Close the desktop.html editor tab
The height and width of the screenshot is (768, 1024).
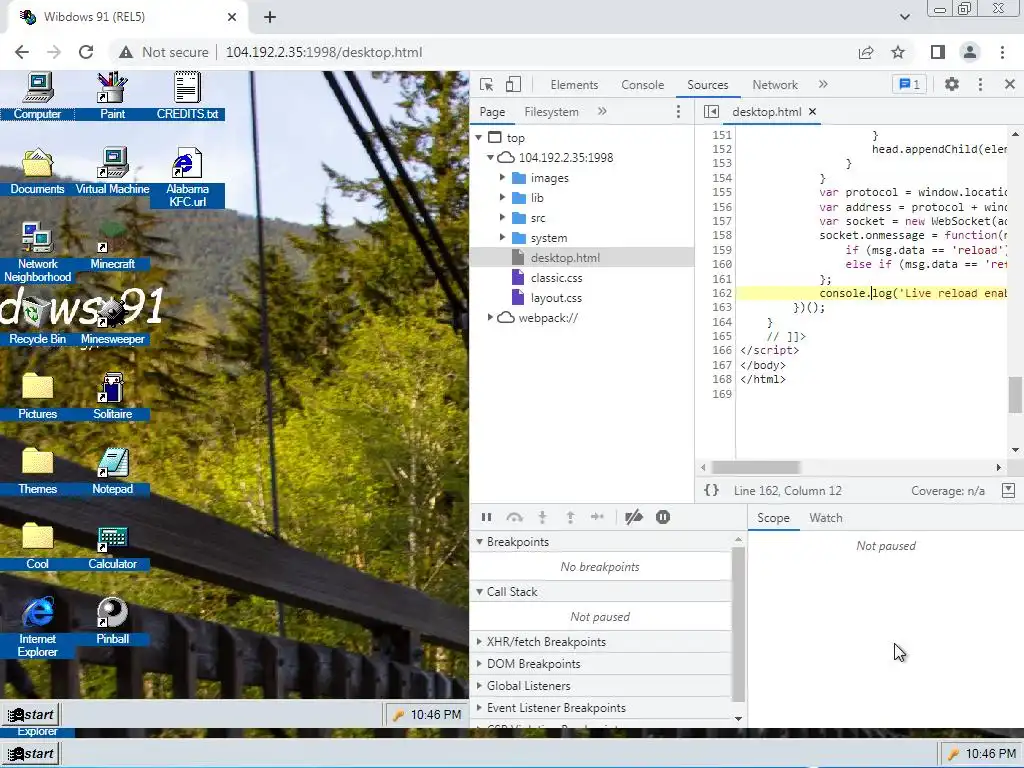click(812, 112)
